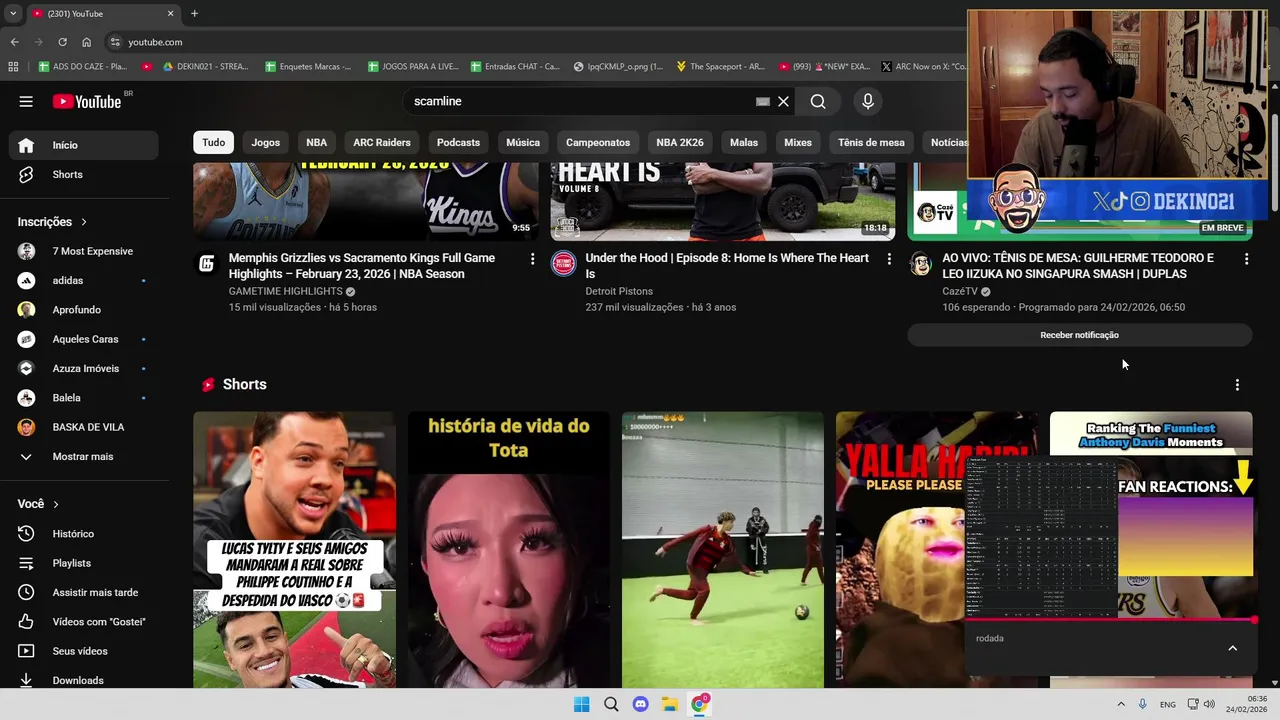The image size is (1280, 720).
Task: Expand the Inscrições section arrow
Action: point(84,222)
